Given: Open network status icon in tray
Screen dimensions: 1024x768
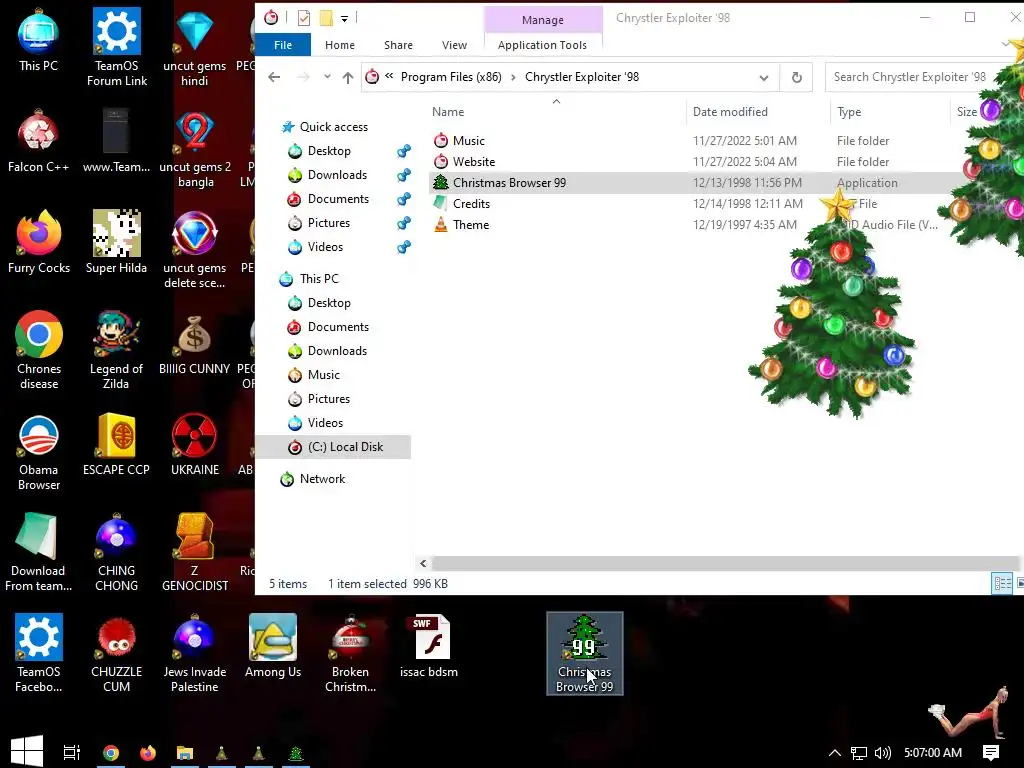Looking at the screenshot, I should pos(859,753).
